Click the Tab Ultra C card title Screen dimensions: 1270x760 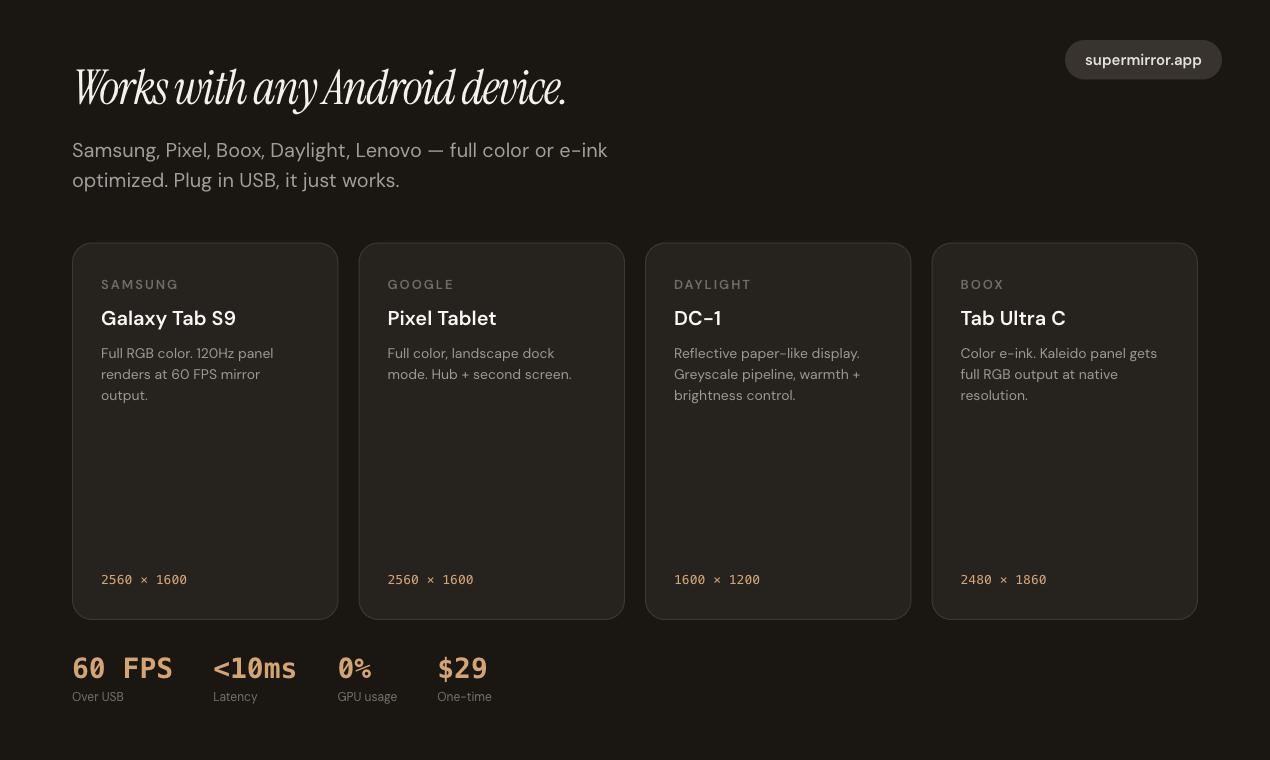1013,318
